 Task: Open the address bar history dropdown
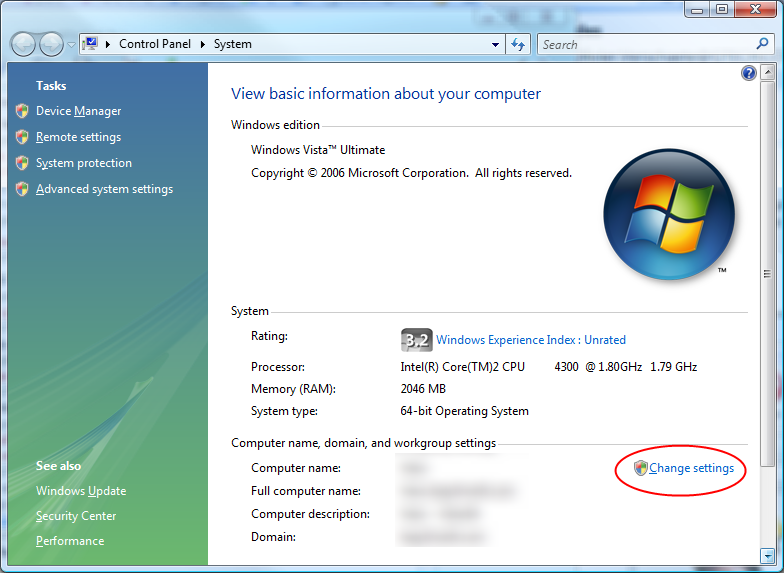pos(495,44)
